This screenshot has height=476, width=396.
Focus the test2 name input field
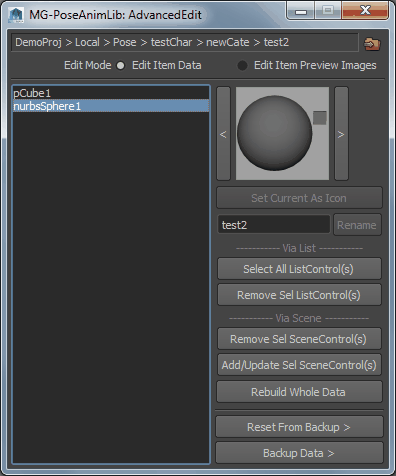[274, 225]
